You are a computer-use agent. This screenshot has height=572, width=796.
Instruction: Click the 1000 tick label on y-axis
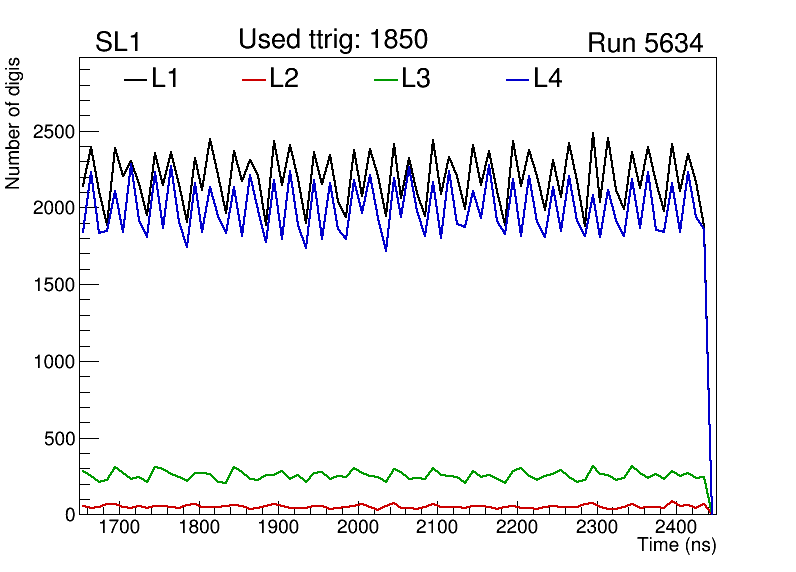click(56, 362)
